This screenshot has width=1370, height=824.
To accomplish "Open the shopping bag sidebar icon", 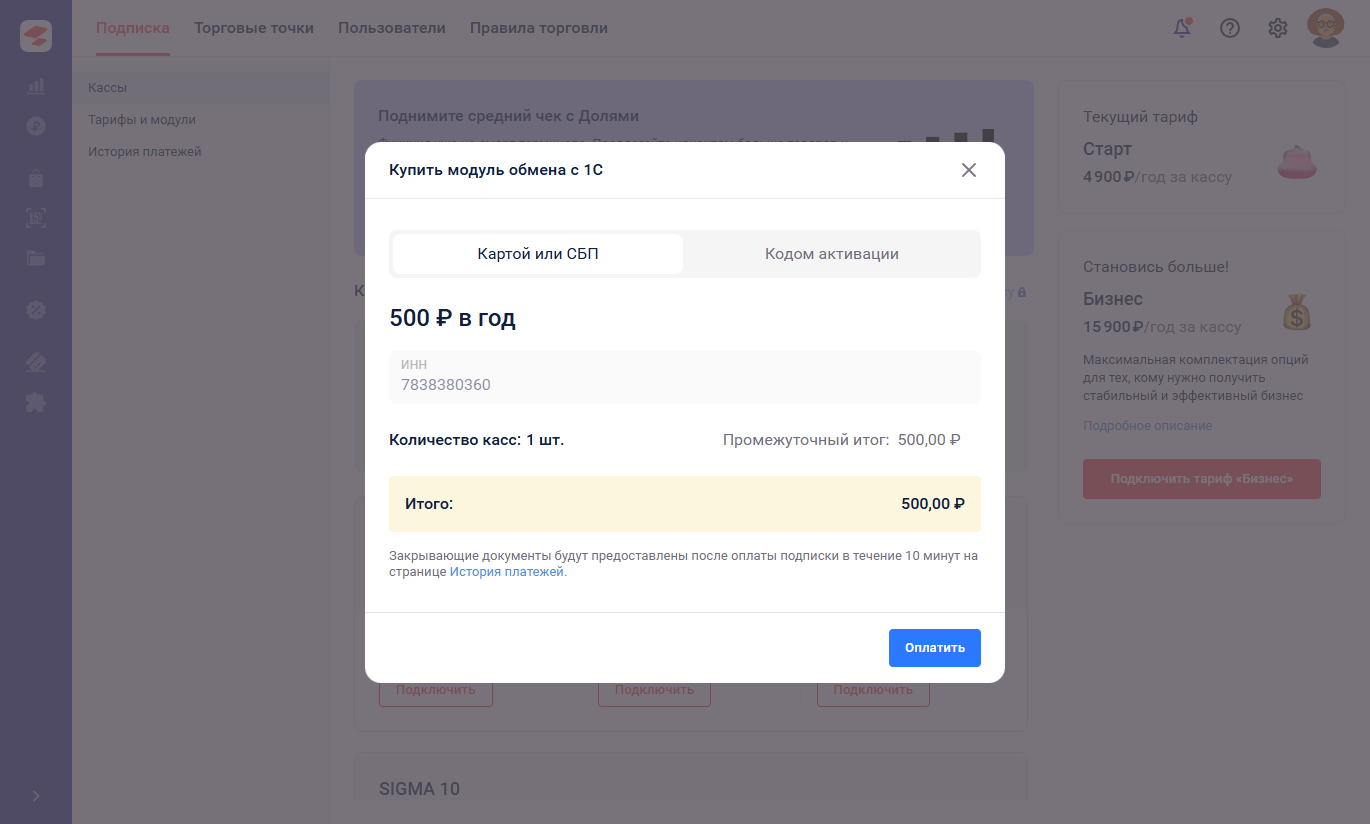I will (x=36, y=179).
